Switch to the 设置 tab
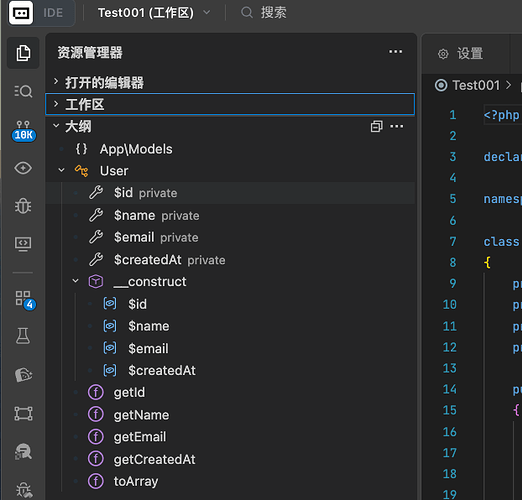The width and height of the screenshot is (522, 500). point(465,53)
